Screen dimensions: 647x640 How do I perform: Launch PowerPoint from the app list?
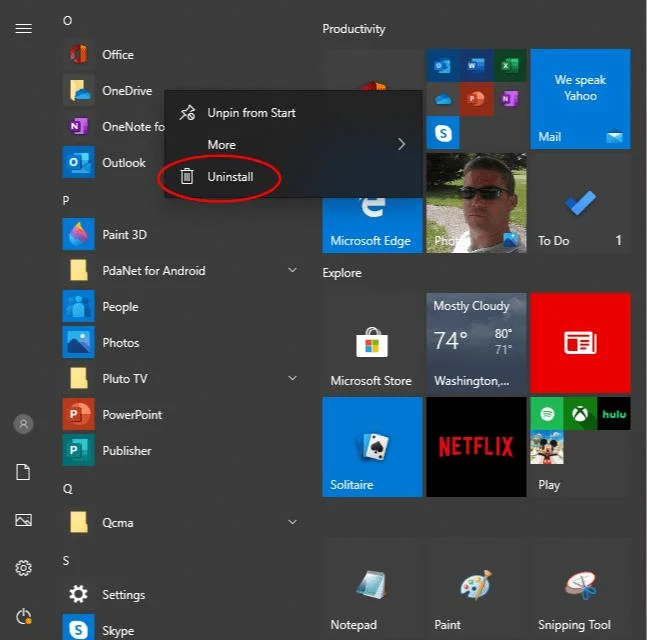pos(182,415)
